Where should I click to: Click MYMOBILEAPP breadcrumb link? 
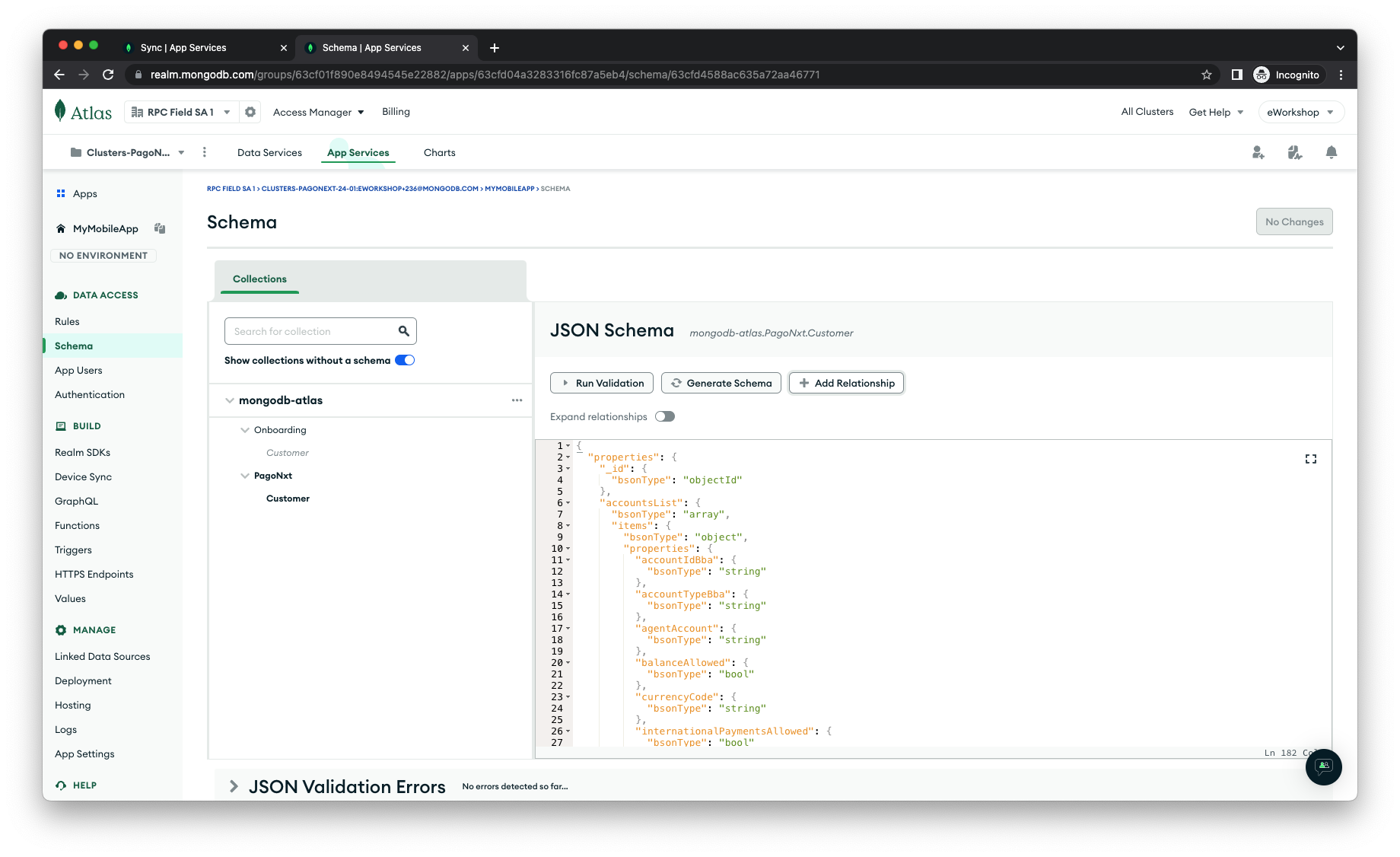pos(510,189)
